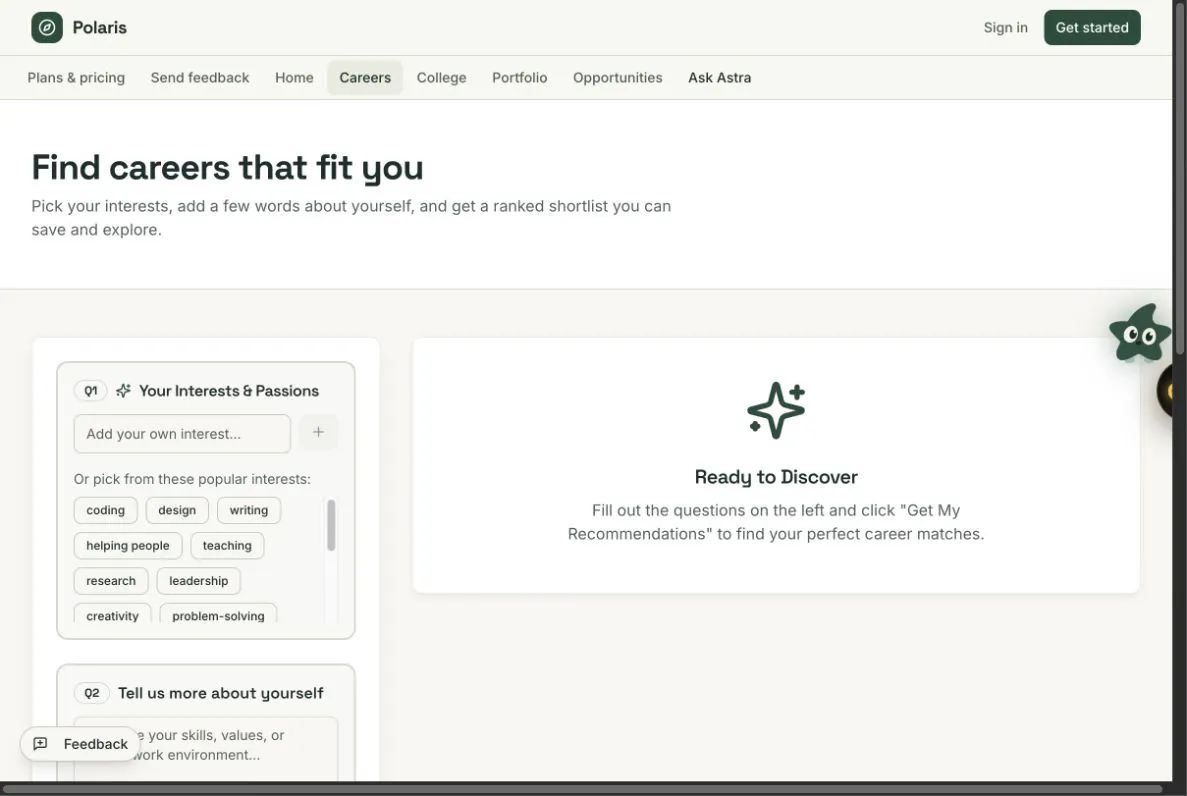Screen dimensions: 1187x796
Task: Pick the research interest chip
Action: click(111, 581)
